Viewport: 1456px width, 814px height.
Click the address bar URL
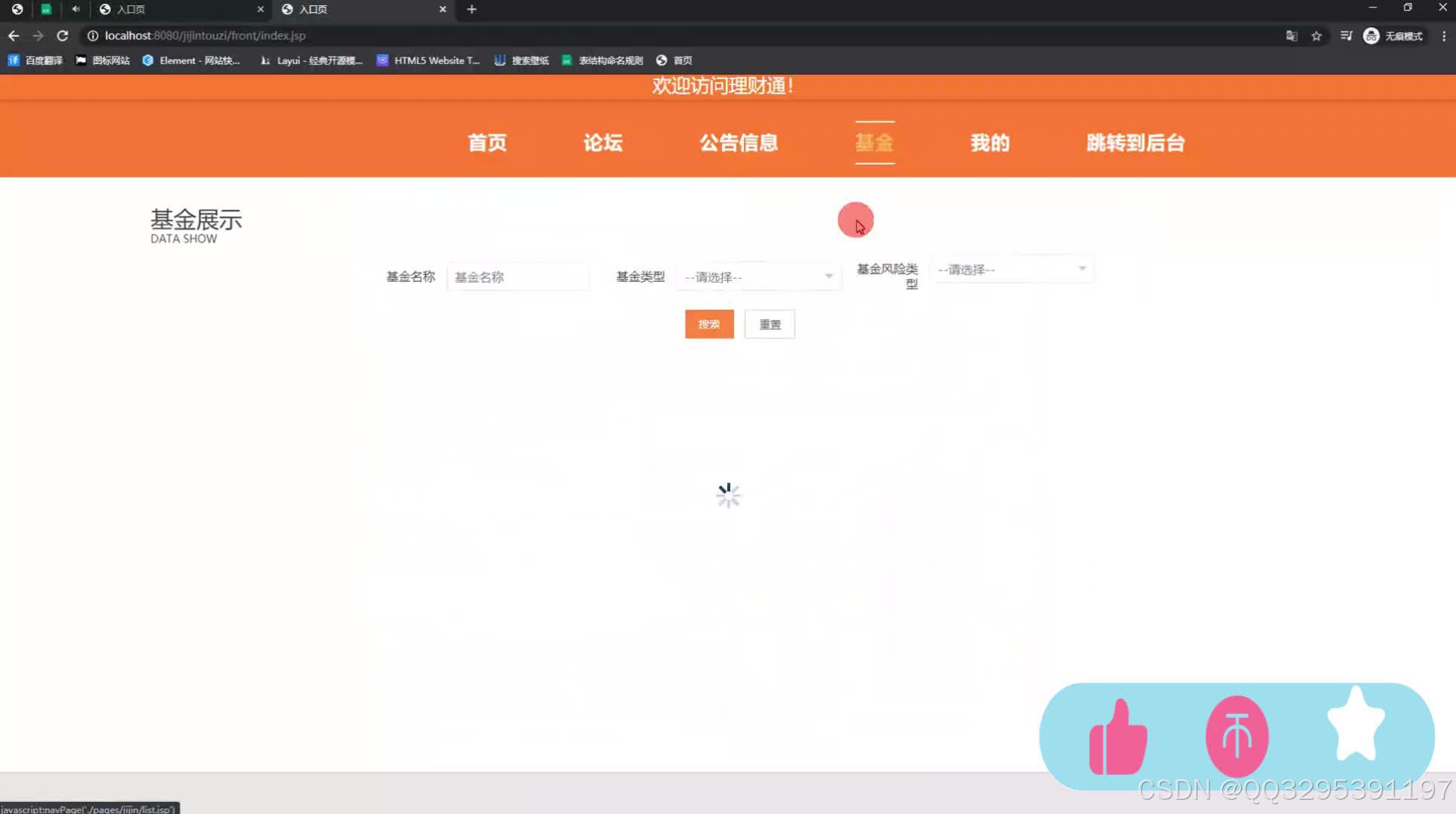[205, 35]
